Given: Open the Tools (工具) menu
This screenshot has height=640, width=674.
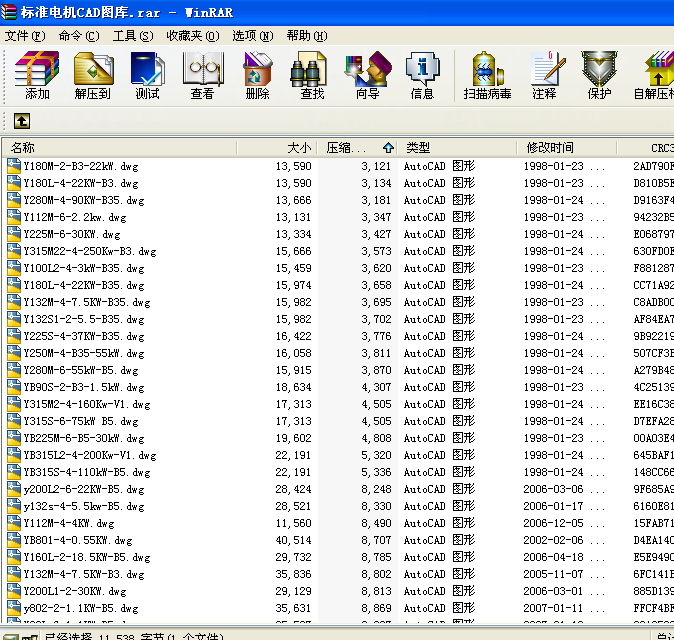Looking at the screenshot, I should (133, 36).
